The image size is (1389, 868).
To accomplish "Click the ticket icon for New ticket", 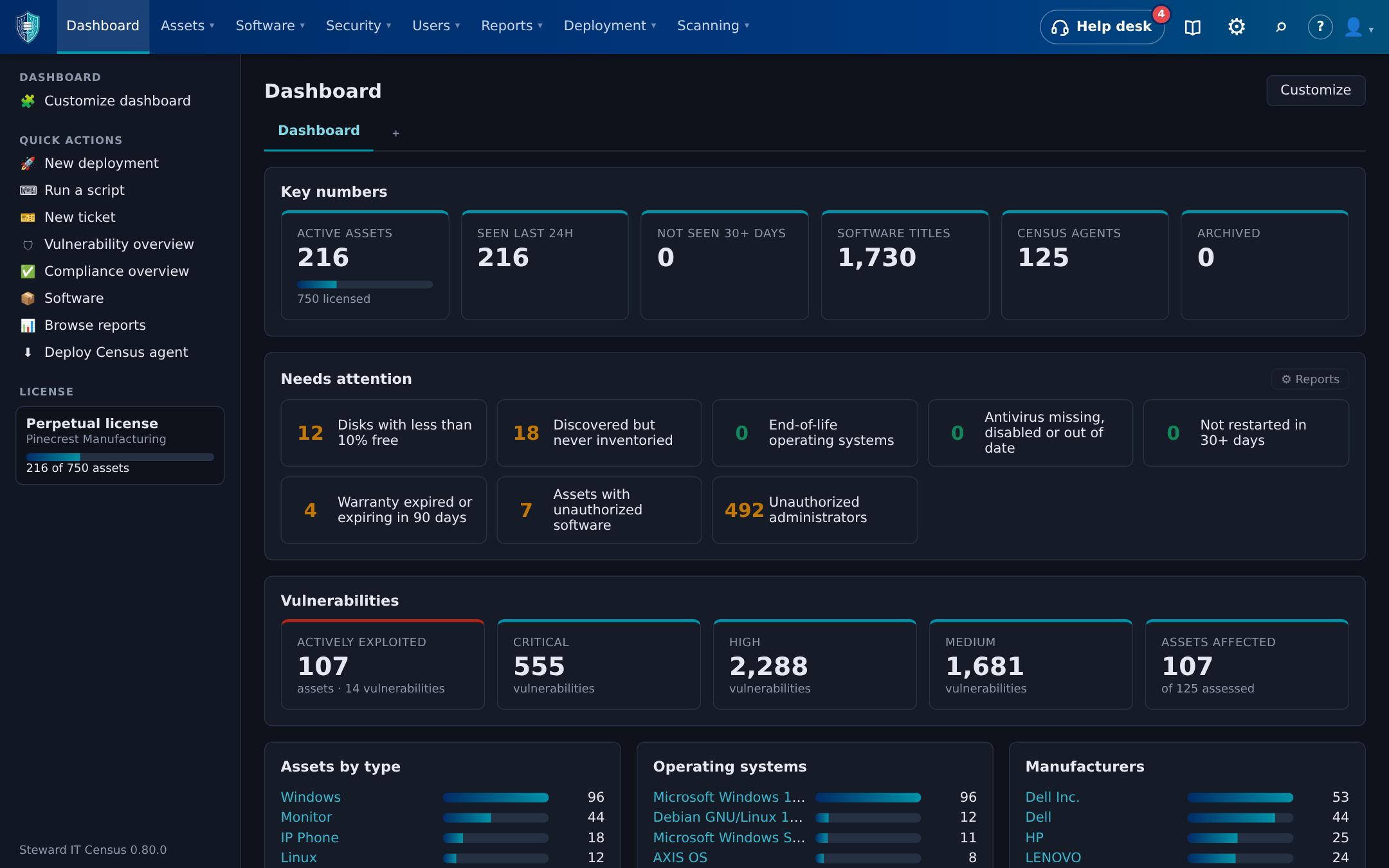I will click(28, 217).
